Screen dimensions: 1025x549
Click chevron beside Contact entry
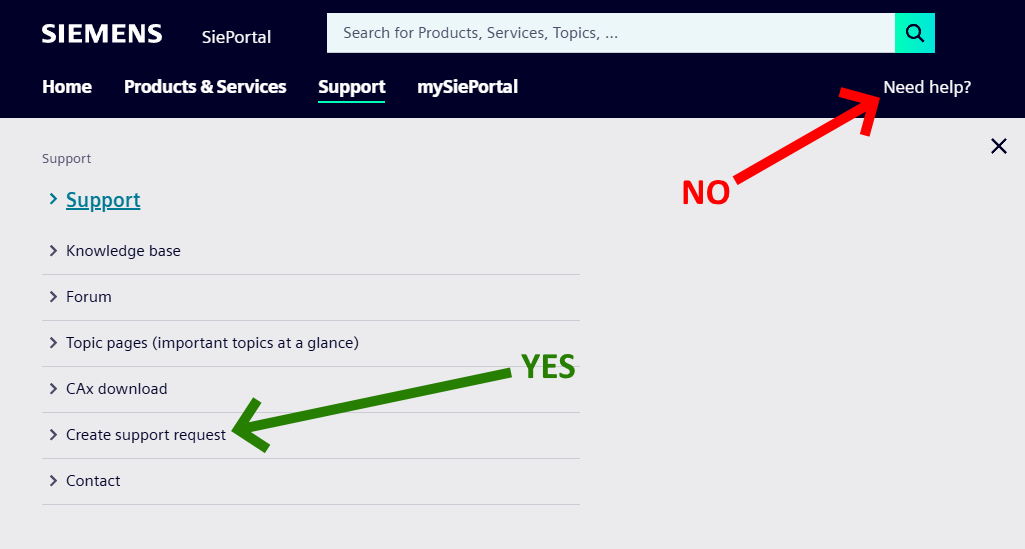pos(53,481)
